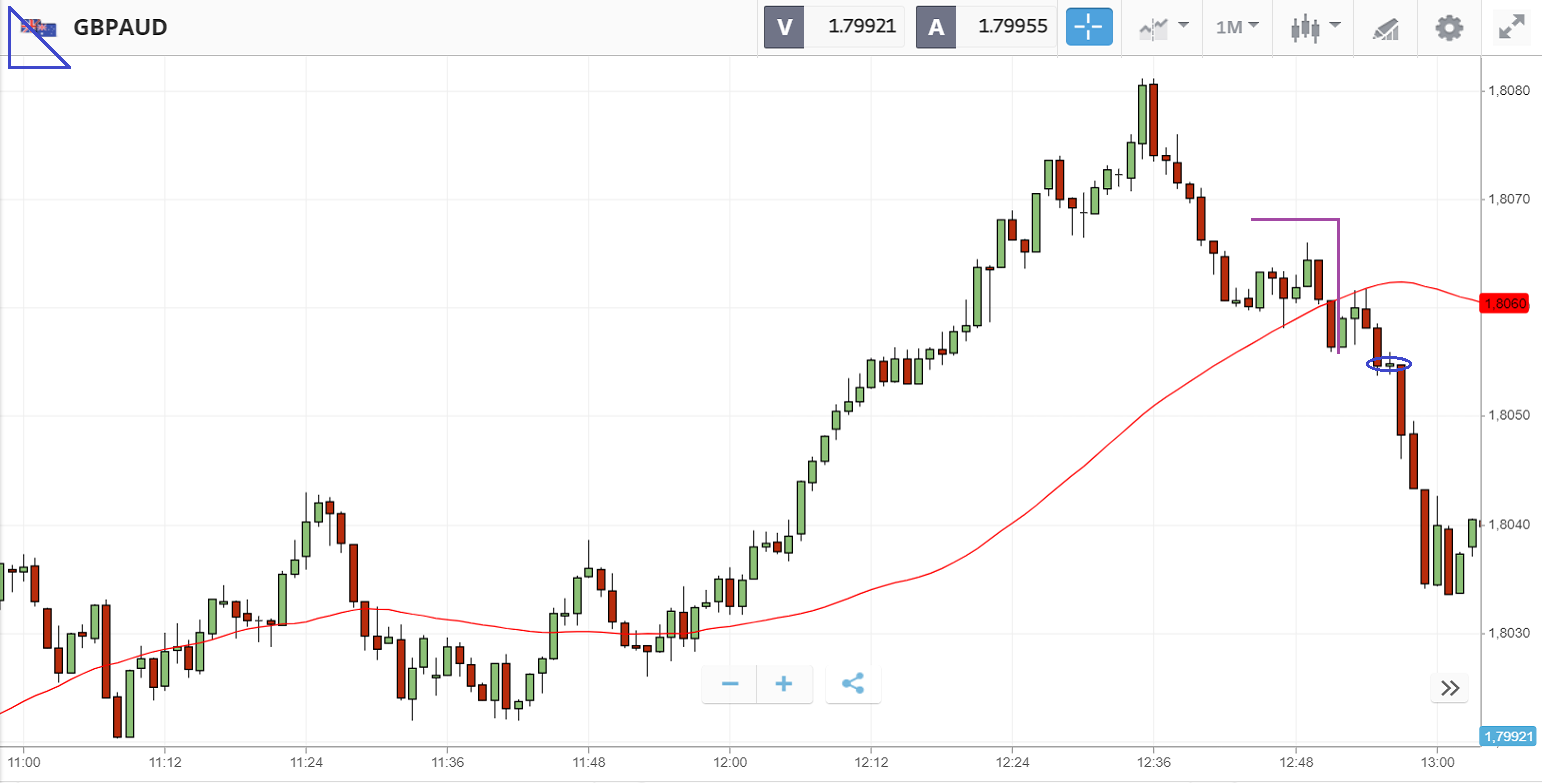Click the A buy price 1.79955 button
Image resolution: width=1542 pixels, height=783 pixels.
pyautogui.click(x=986, y=27)
